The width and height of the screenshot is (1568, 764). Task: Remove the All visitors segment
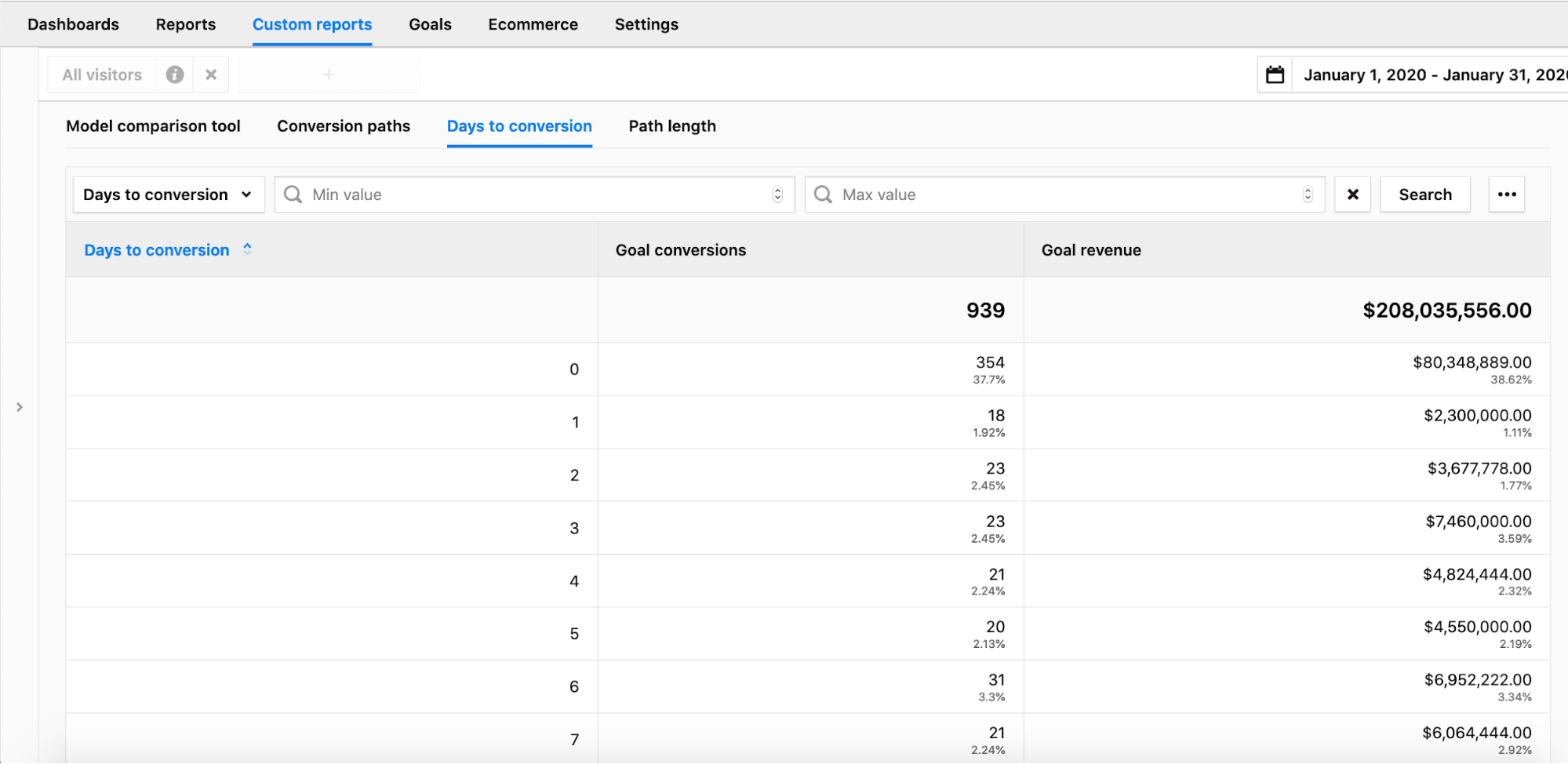(211, 75)
